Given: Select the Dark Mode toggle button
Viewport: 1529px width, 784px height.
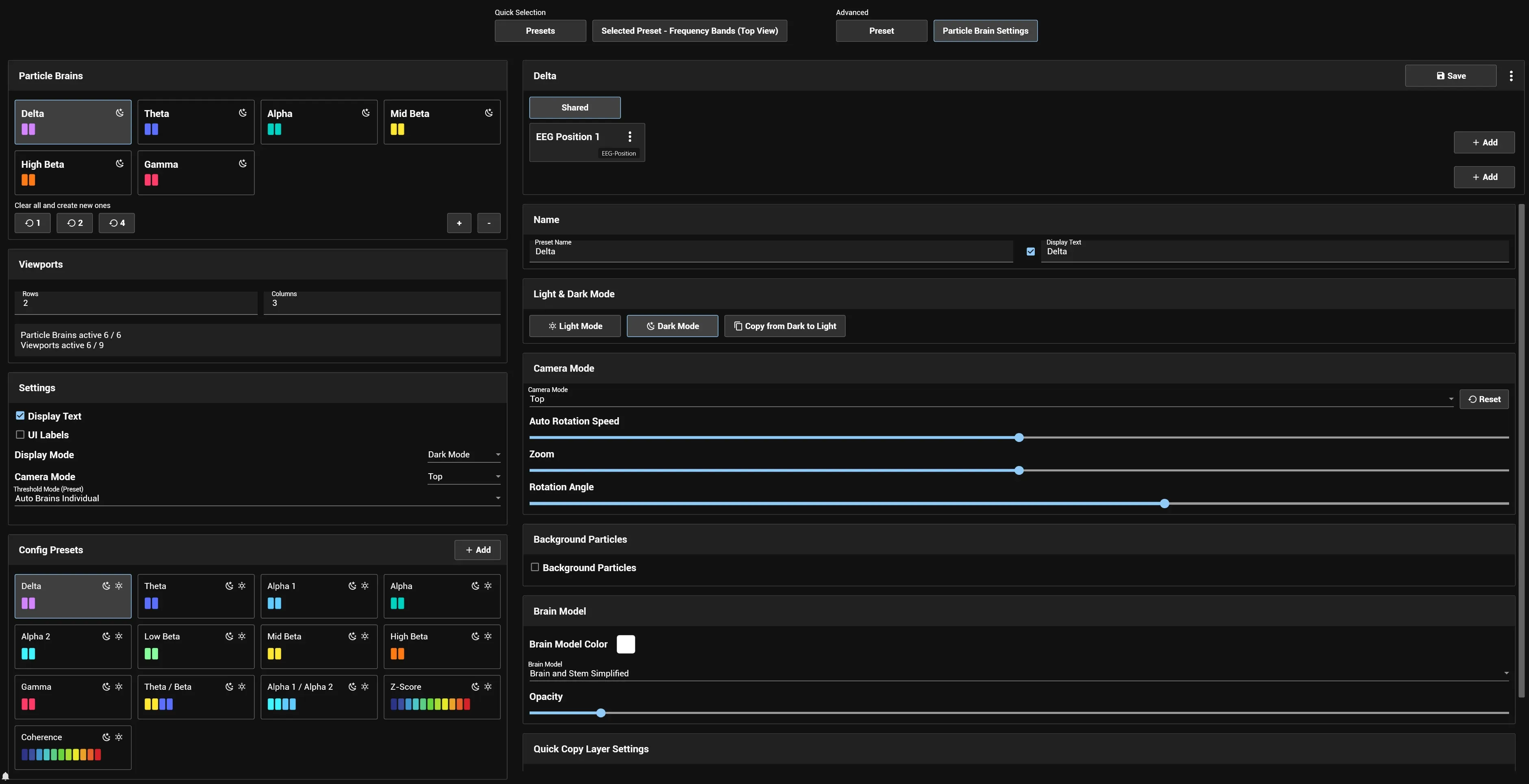Looking at the screenshot, I should click(x=673, y=326).
